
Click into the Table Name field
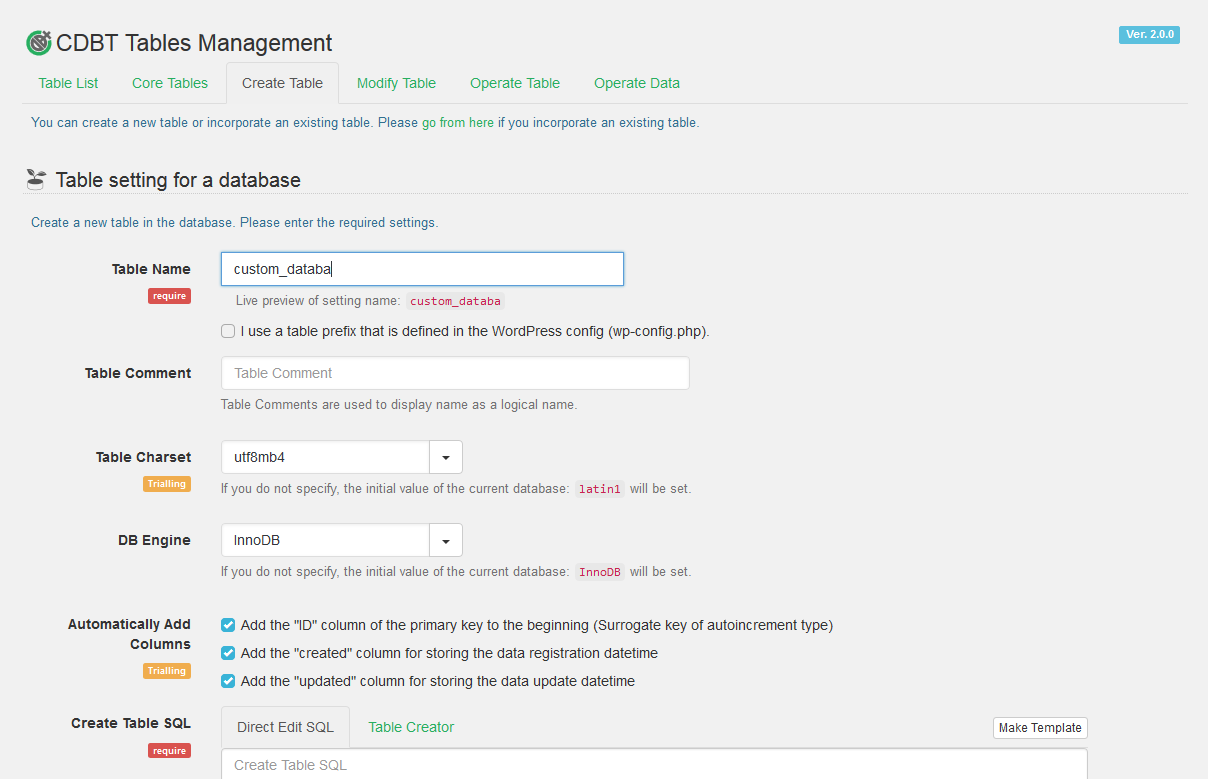422,269
